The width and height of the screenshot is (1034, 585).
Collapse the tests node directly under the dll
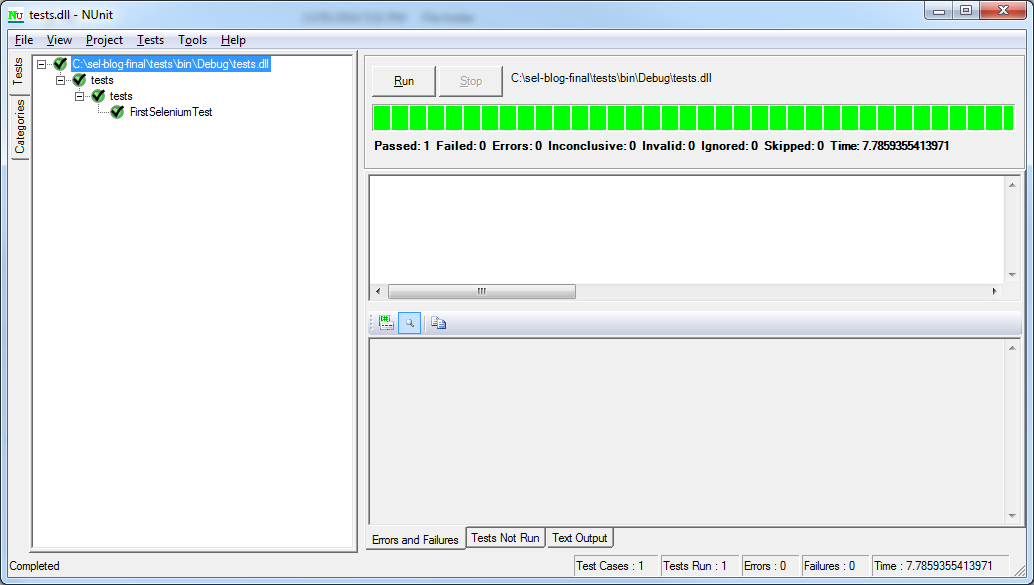pyautogui.click(x=61, y=80)
